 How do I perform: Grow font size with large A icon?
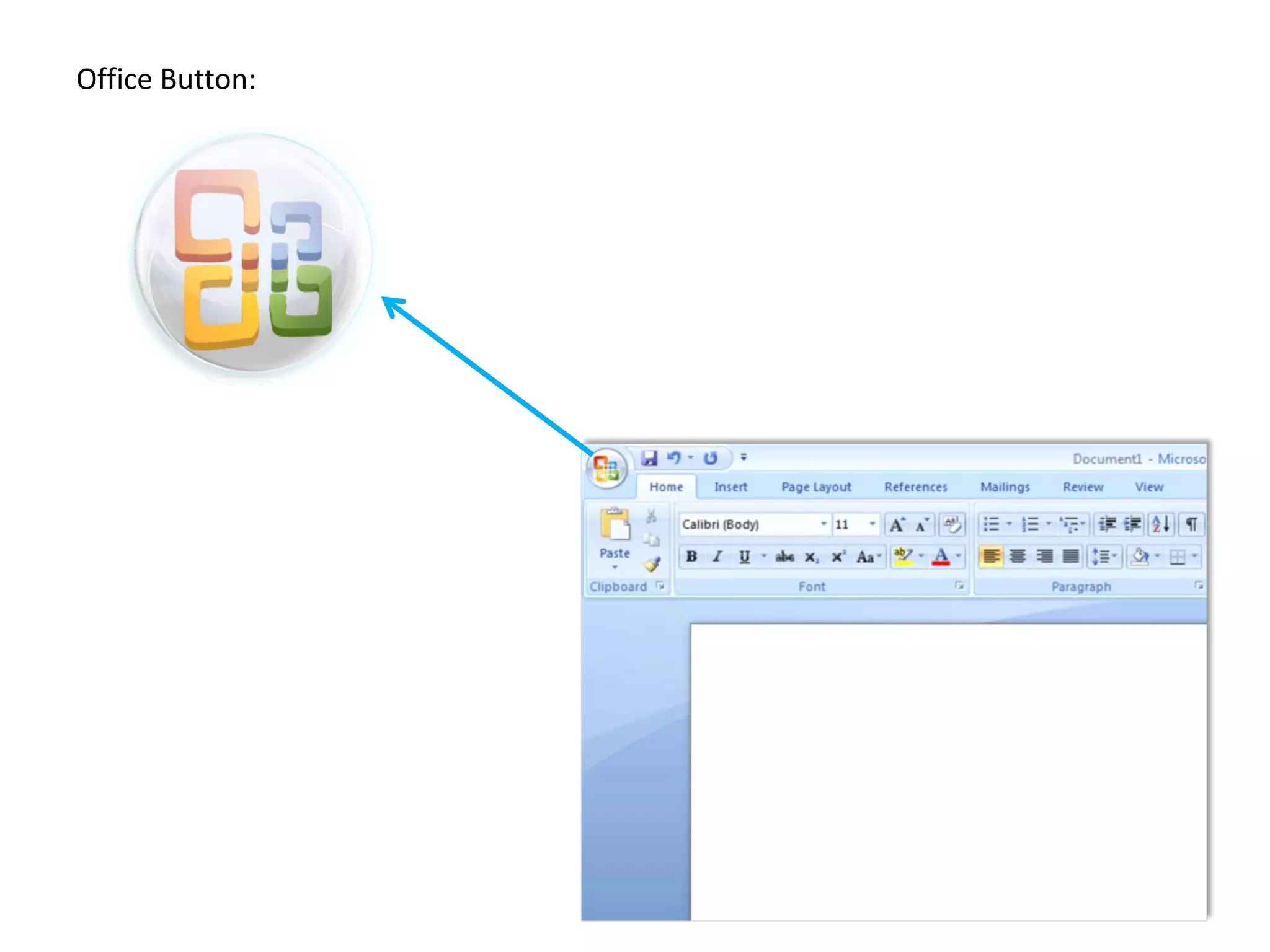click(x=897, y=525)
